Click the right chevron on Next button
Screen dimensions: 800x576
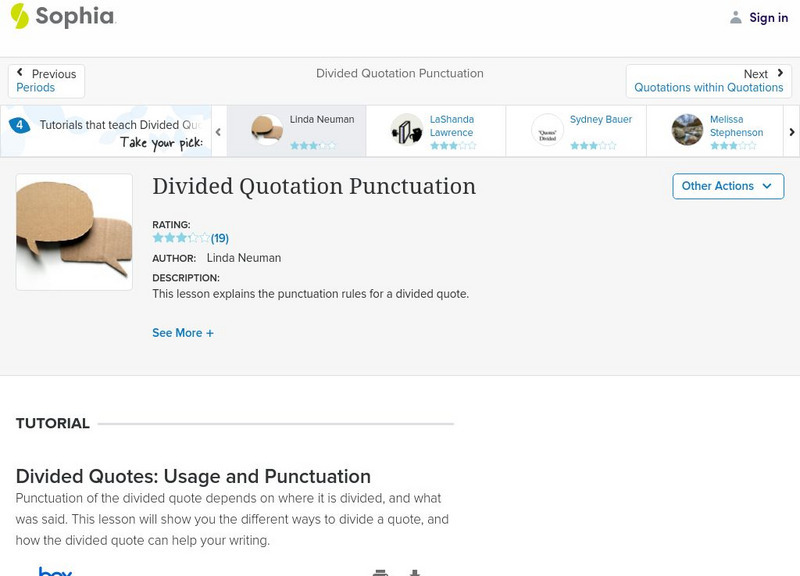[x=780, y=73]
